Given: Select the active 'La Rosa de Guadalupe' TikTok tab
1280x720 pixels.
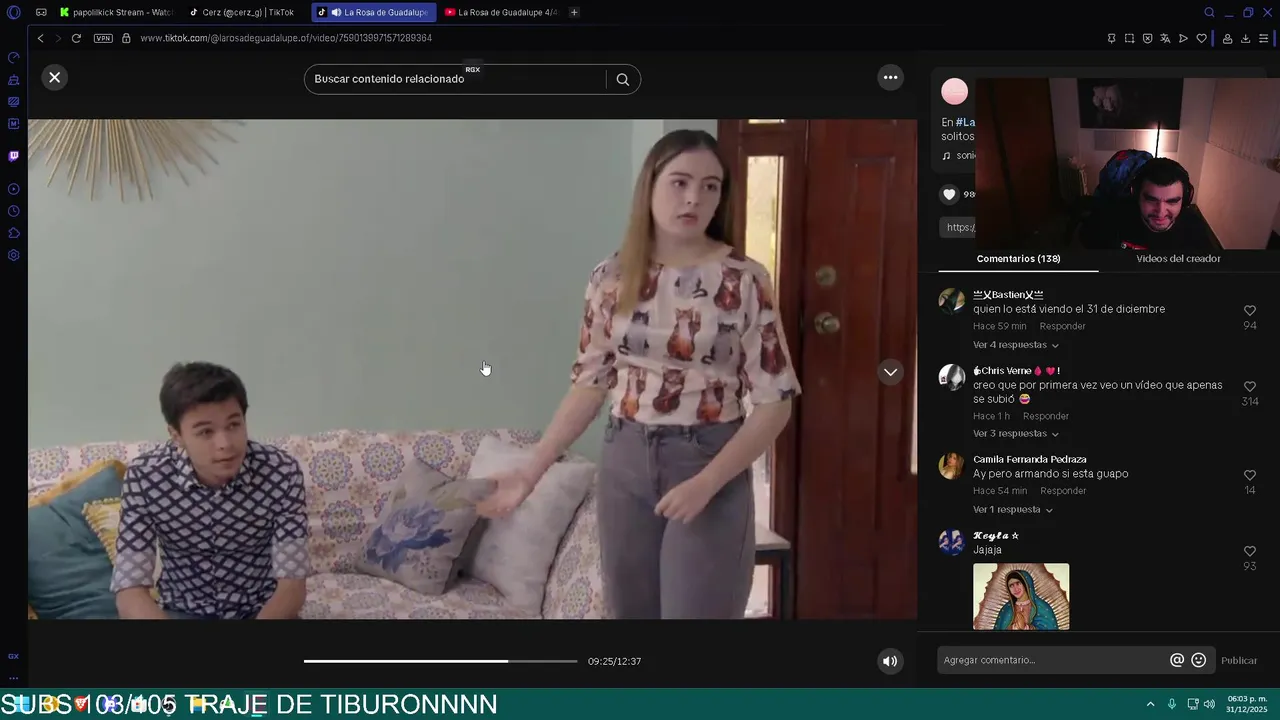Looking at the screenshot, I should pos(373,12).
